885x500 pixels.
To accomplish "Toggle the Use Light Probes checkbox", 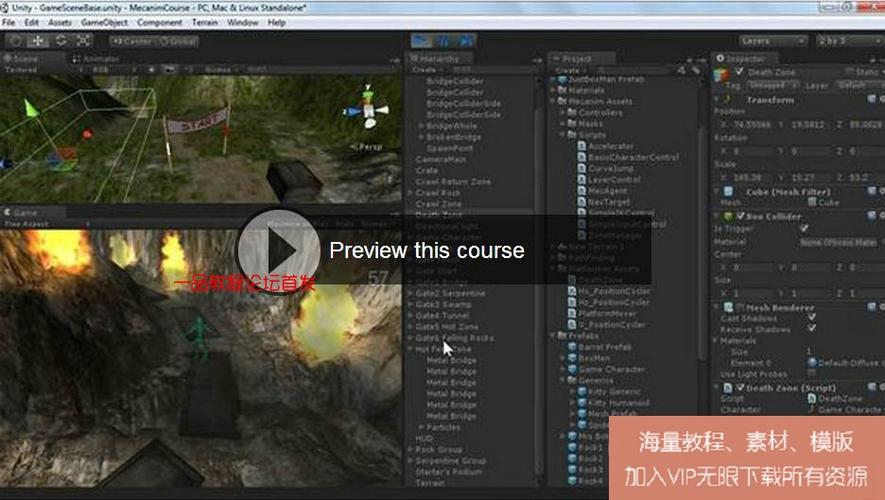I will click(x=812, y=374).
